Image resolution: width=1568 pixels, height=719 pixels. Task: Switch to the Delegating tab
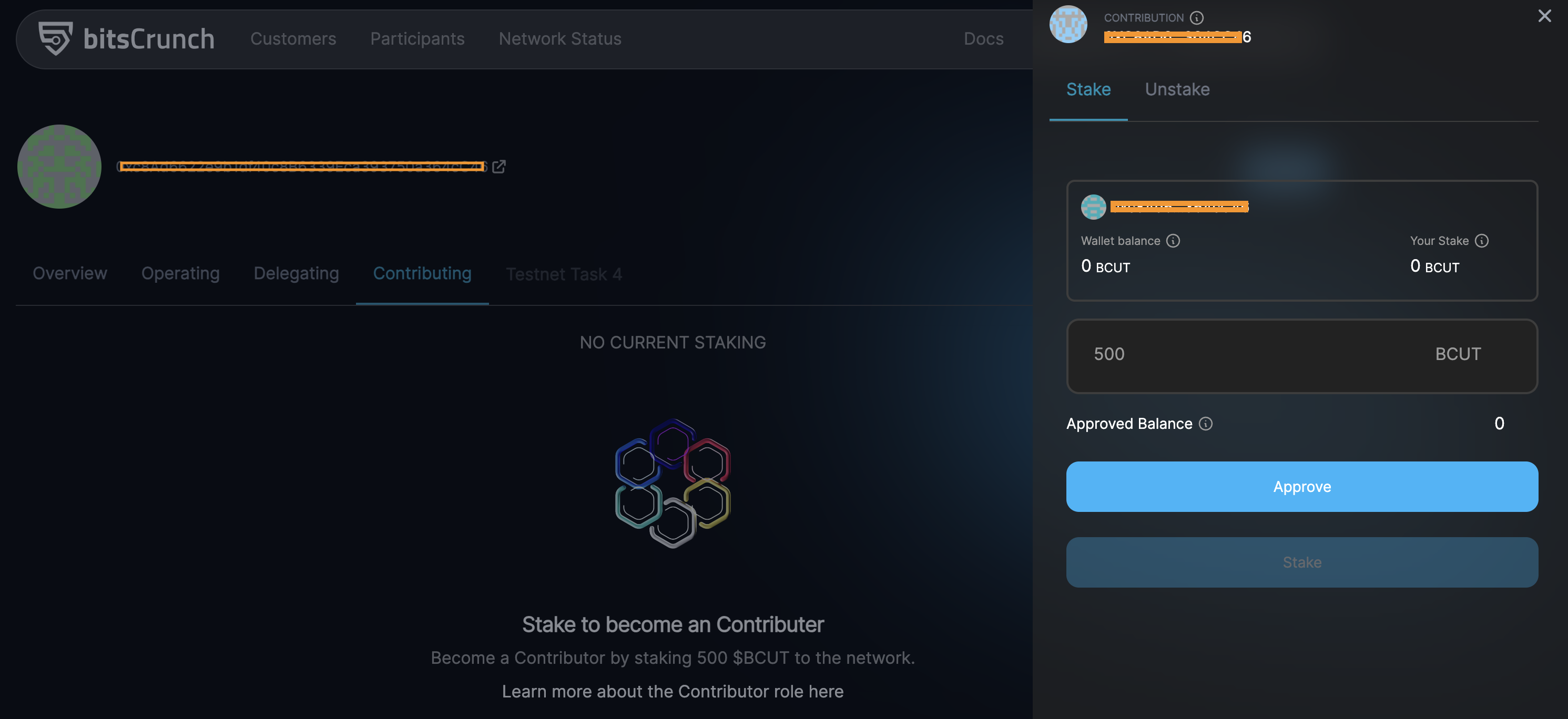pos(296,274)
